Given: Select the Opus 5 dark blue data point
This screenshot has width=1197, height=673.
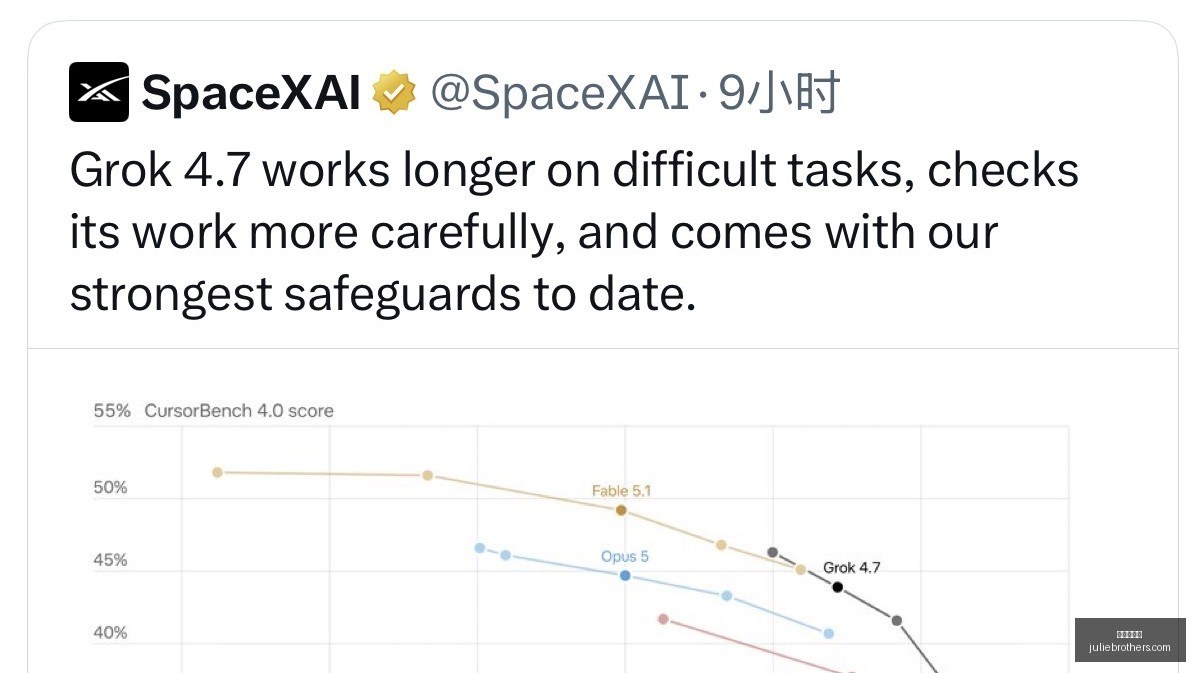Looking at the screenshot, I should [625, 575].
